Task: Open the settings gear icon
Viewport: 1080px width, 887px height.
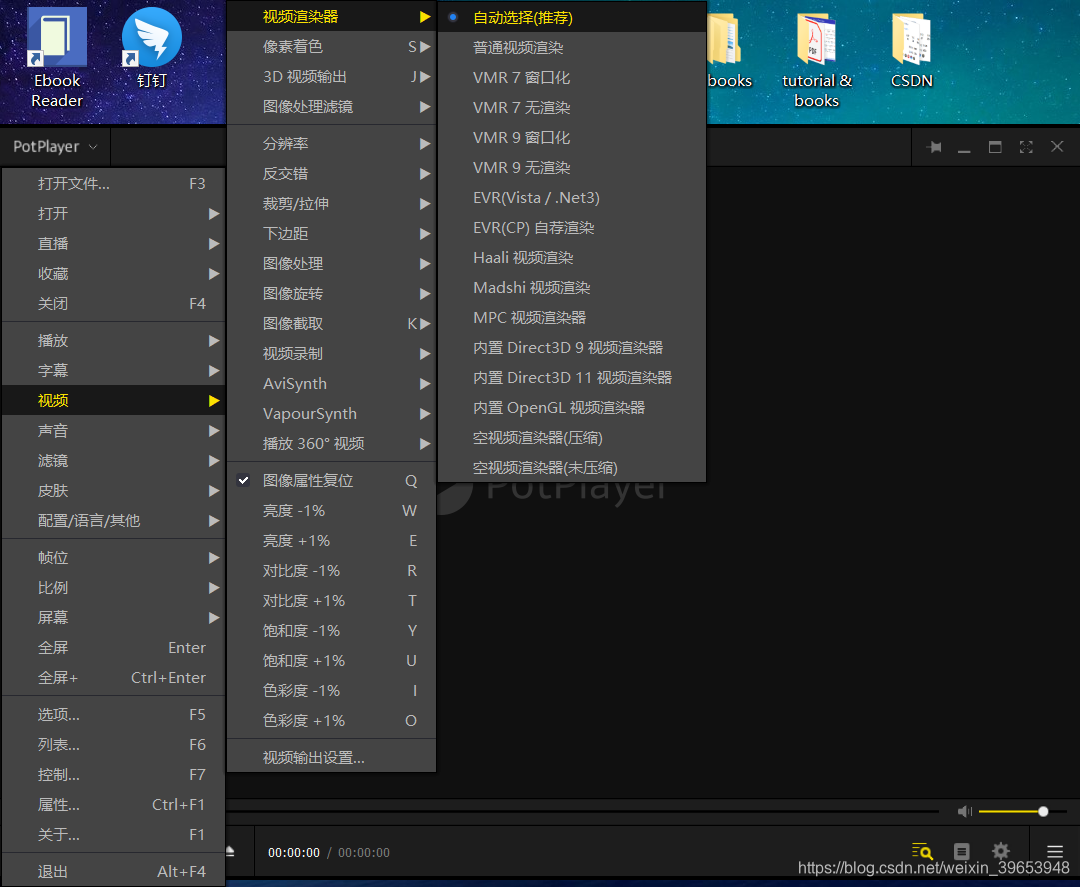Action: (1001, 851)
